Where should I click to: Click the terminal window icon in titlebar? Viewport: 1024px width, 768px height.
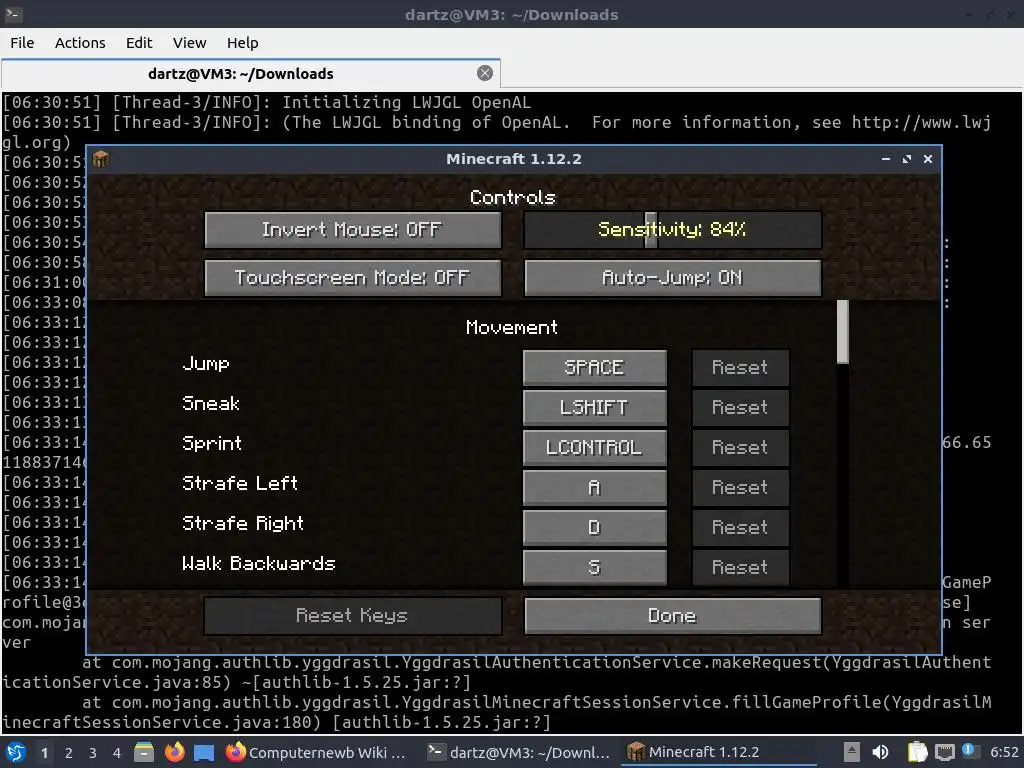click(x=14, y=14)
